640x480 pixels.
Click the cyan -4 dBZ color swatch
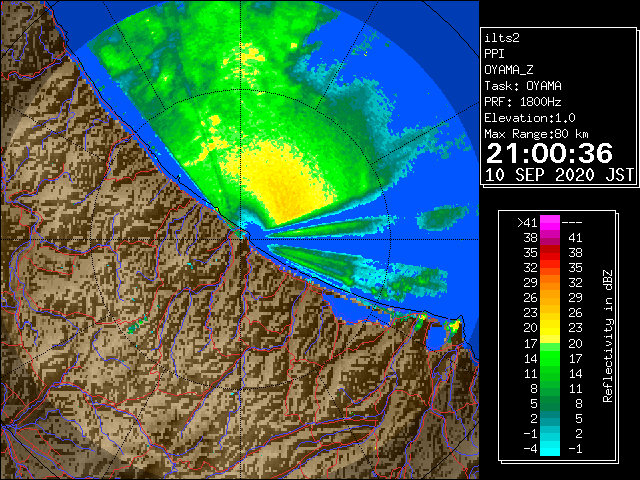[550, 449]
